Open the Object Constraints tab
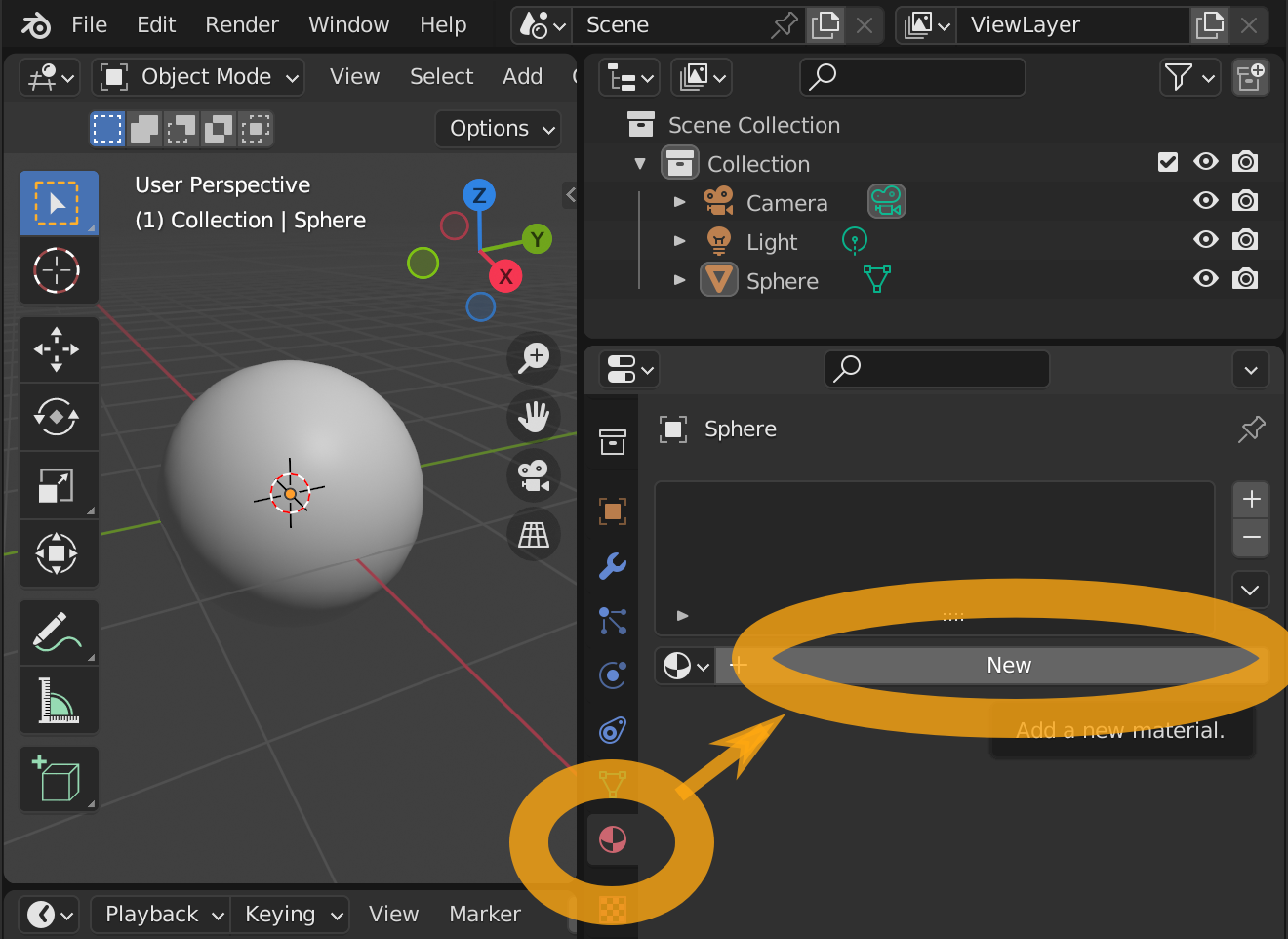Viewport: 1288px width, 939px height. pos(613,729)
